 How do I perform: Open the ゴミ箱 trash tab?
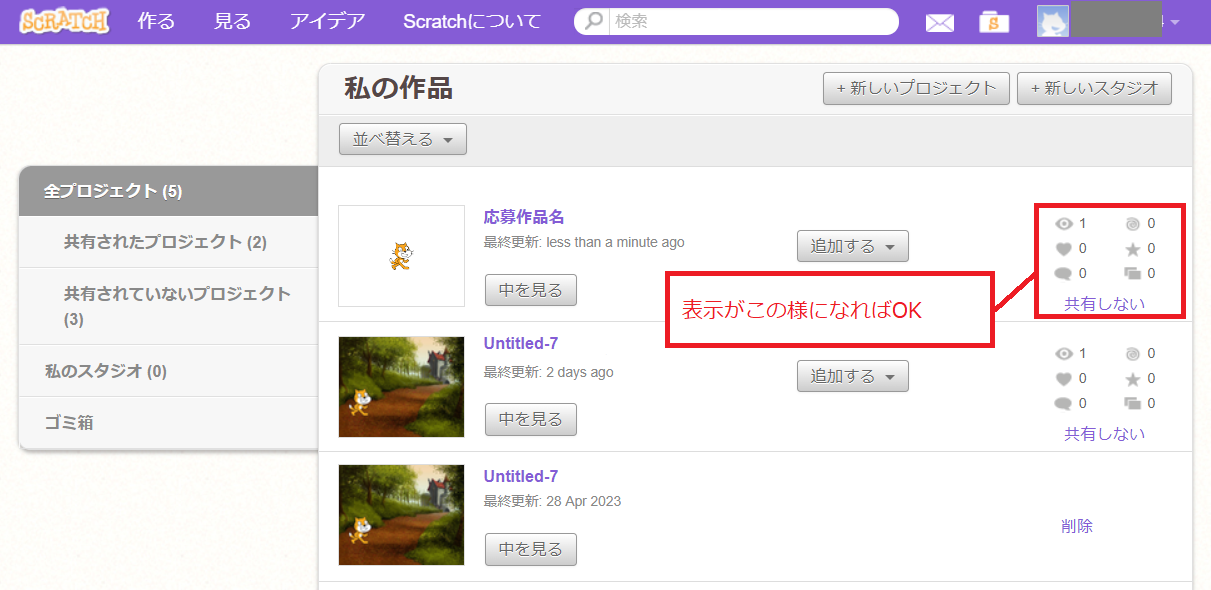click(x=168, y=422)
